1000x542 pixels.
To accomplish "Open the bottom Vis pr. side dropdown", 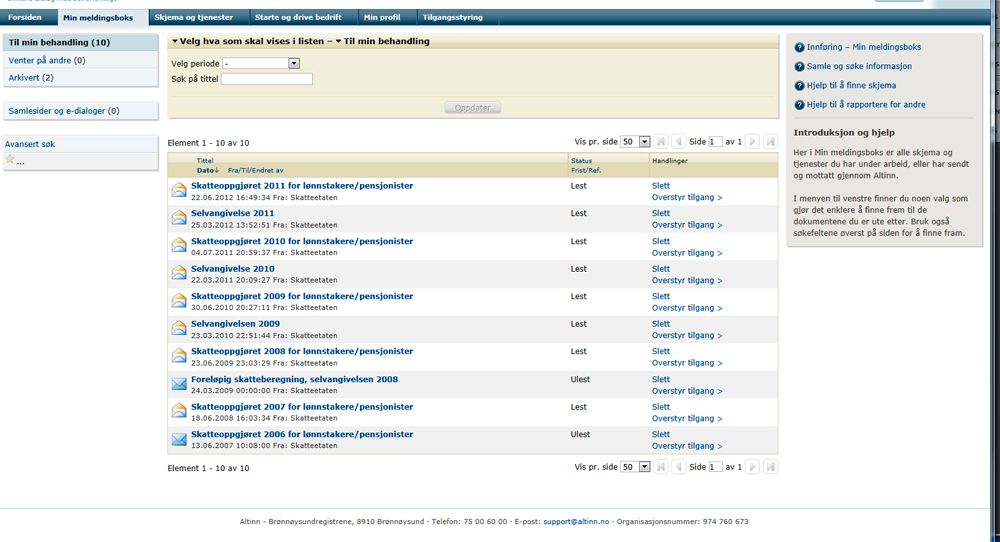I will point(644,467).
